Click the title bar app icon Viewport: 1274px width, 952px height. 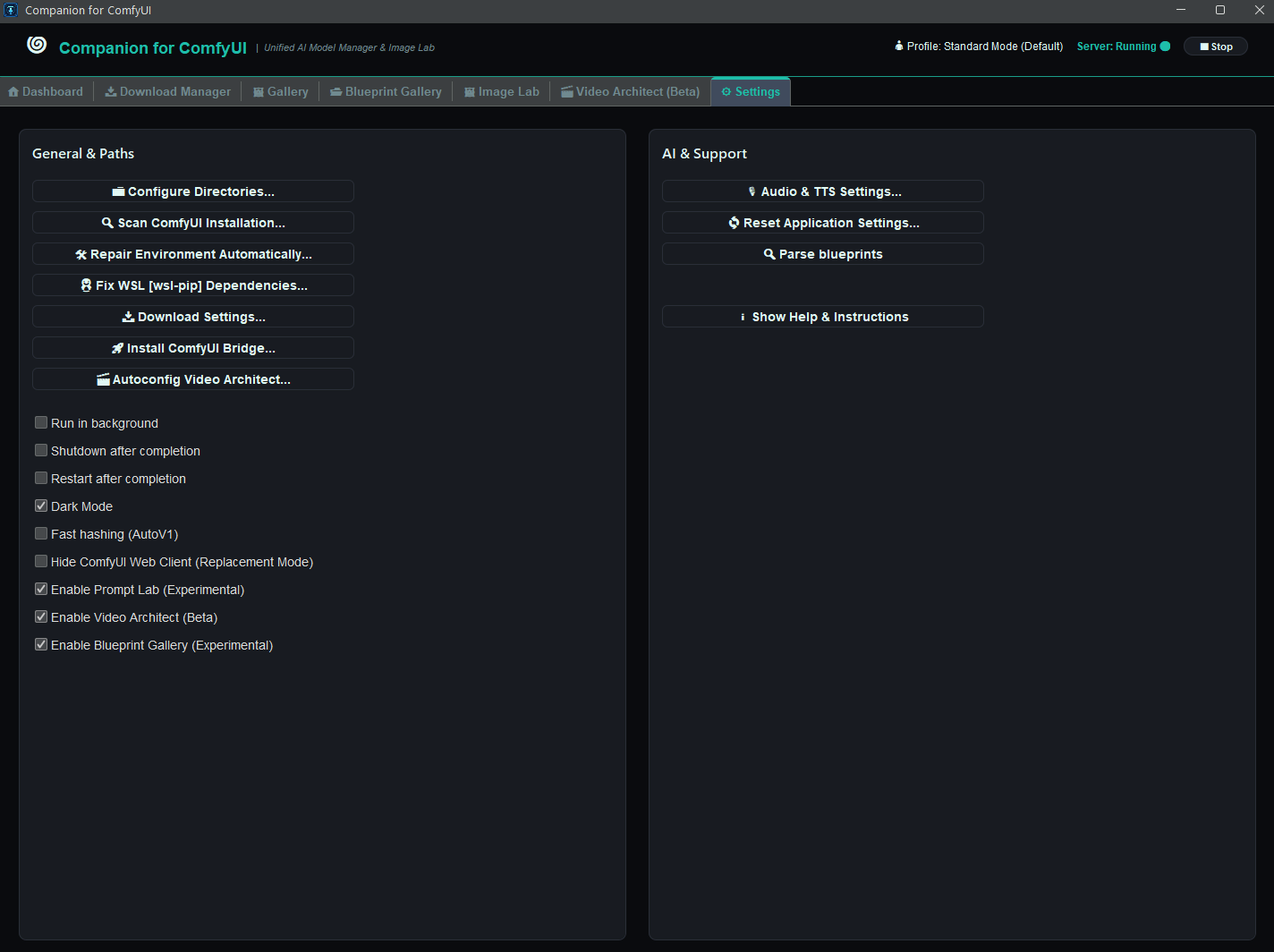[x=11, y=10]
